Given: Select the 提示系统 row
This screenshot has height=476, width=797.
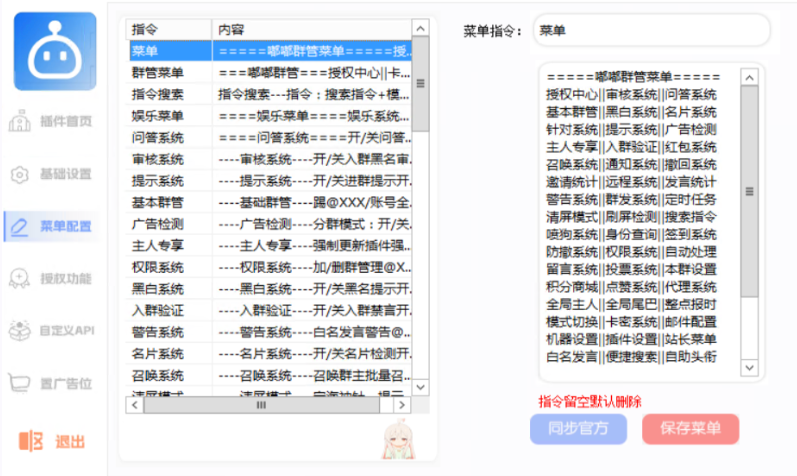Looking at the screenshot, I should 269,181.
